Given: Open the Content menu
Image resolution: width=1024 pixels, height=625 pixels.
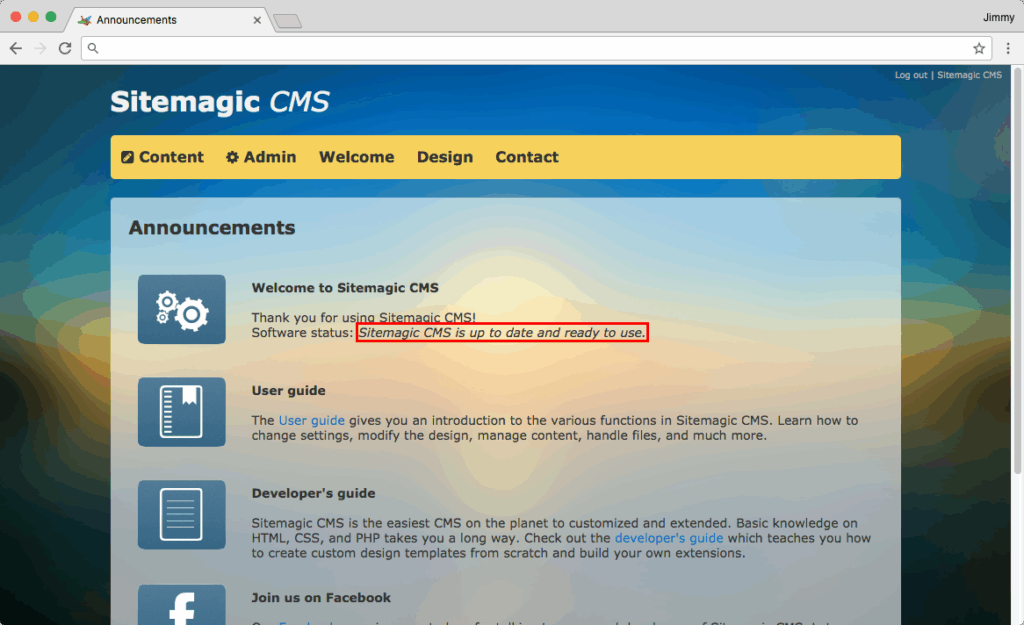Looking at the screenshot, I should pyautogui.click(x=163, y=157).
